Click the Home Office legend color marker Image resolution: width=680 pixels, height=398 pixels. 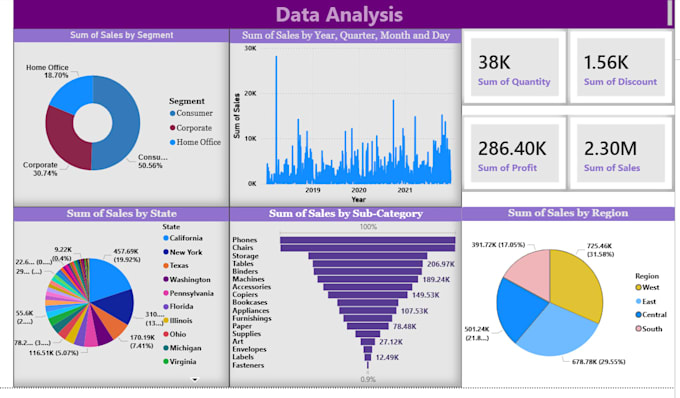click(172, 142)
